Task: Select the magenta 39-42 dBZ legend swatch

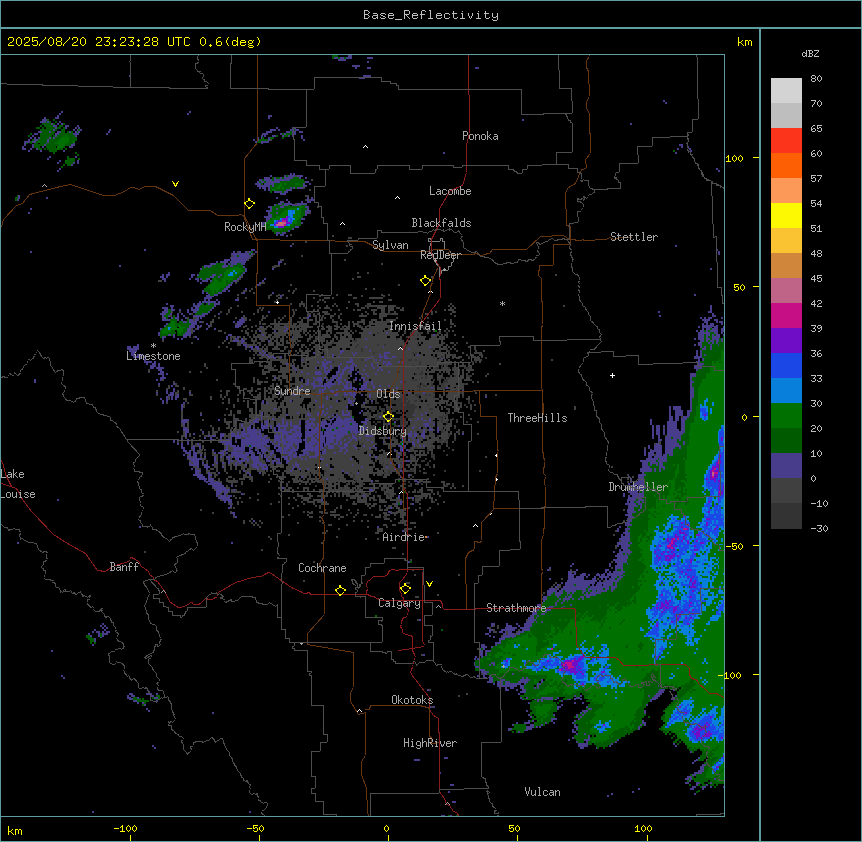Action: [786, 315]
